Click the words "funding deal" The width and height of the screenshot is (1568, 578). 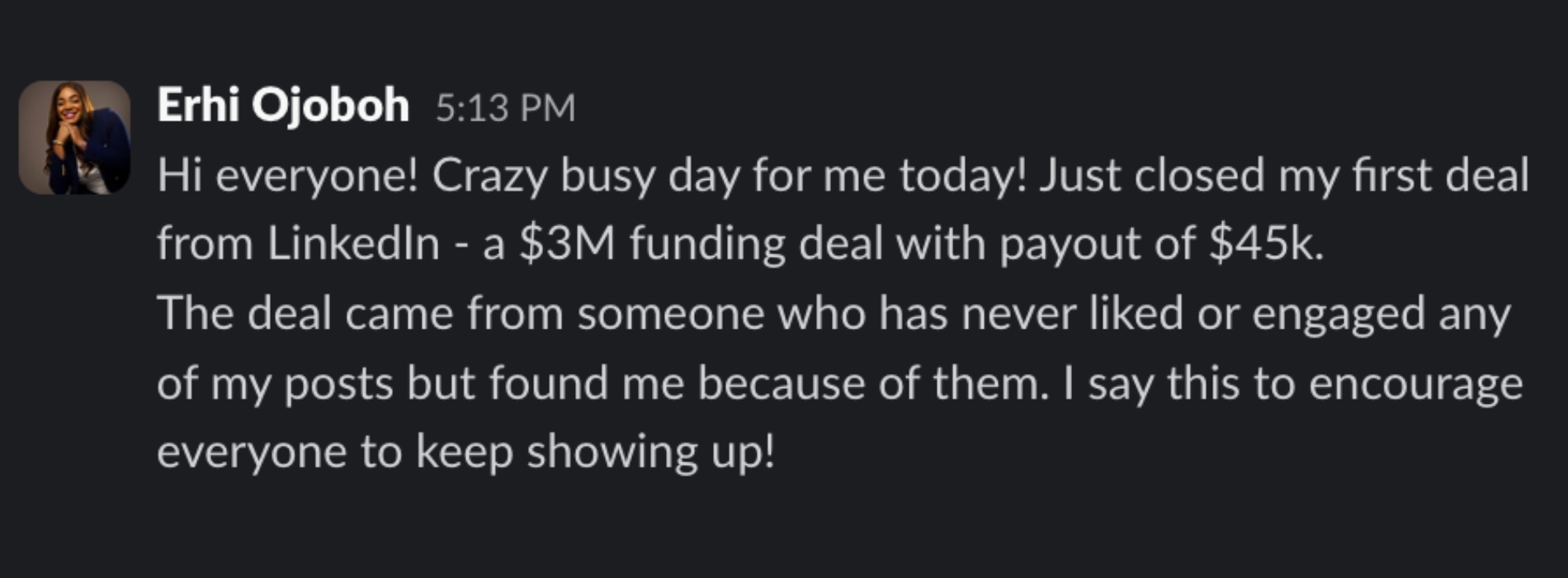point(756,244)
